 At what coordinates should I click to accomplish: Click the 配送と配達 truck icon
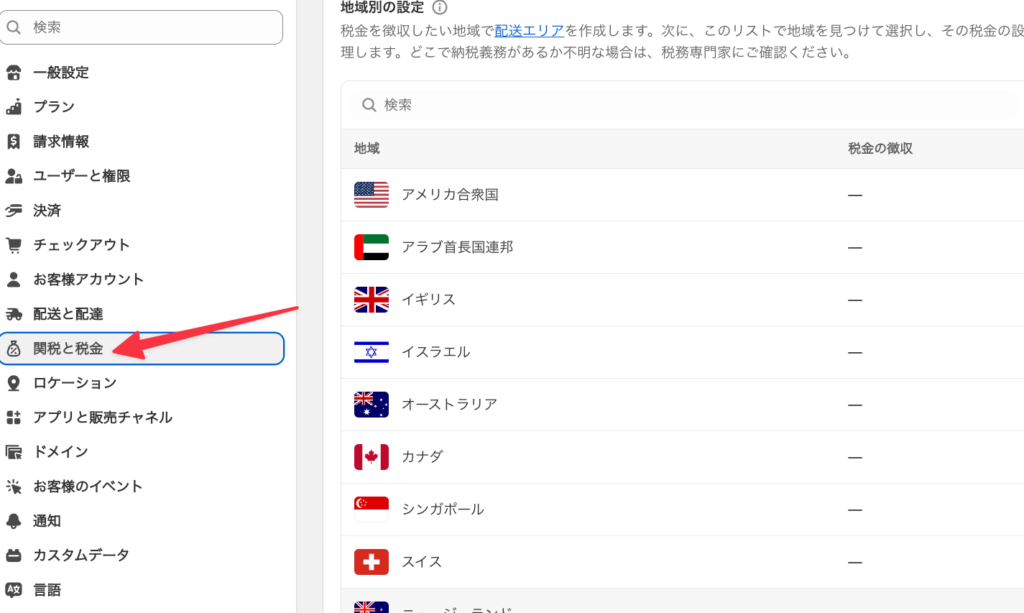[14, 314]
